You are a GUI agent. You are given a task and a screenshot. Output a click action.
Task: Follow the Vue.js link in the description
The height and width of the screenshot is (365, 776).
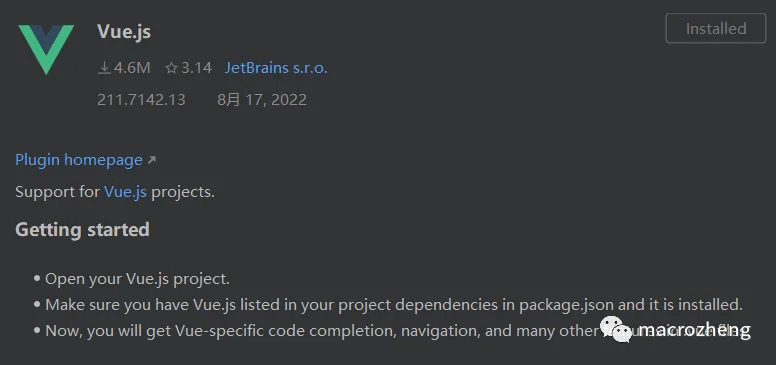point(125,192)
